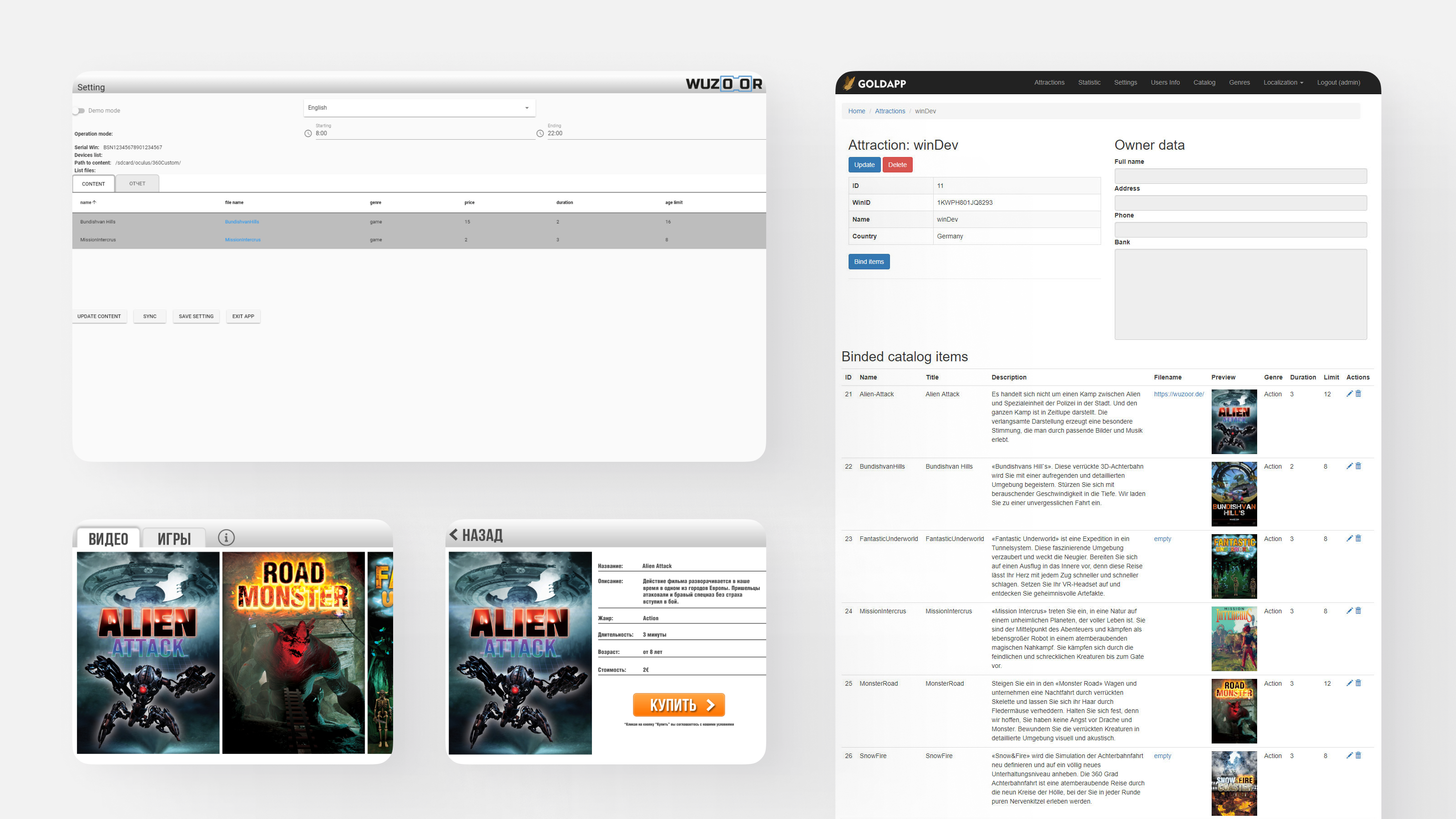
Task: Click the Delete button for winDev
Action: click(x=896, y=165)
